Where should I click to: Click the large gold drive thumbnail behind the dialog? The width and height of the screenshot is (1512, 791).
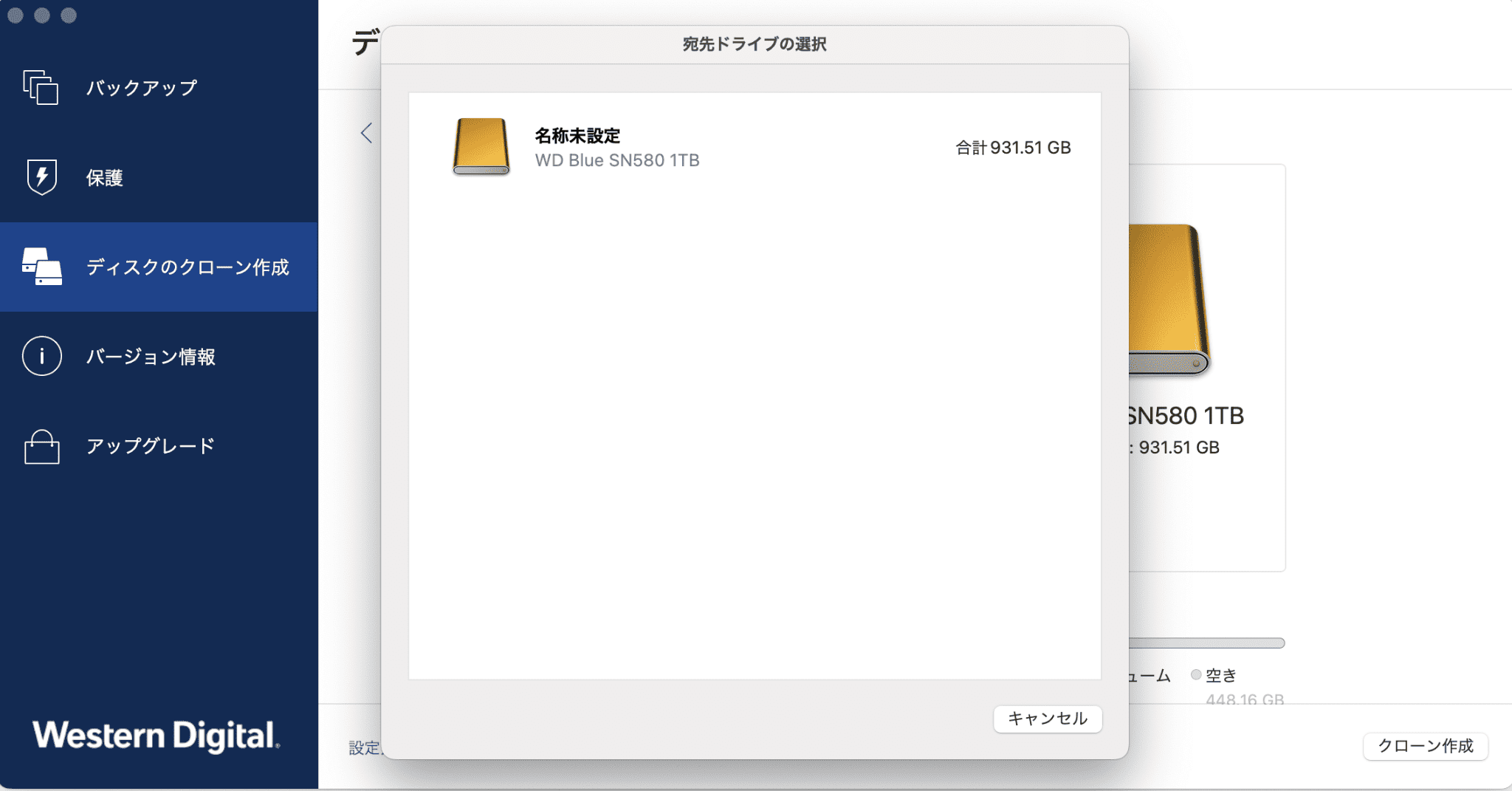click(x=1169, y=299)
